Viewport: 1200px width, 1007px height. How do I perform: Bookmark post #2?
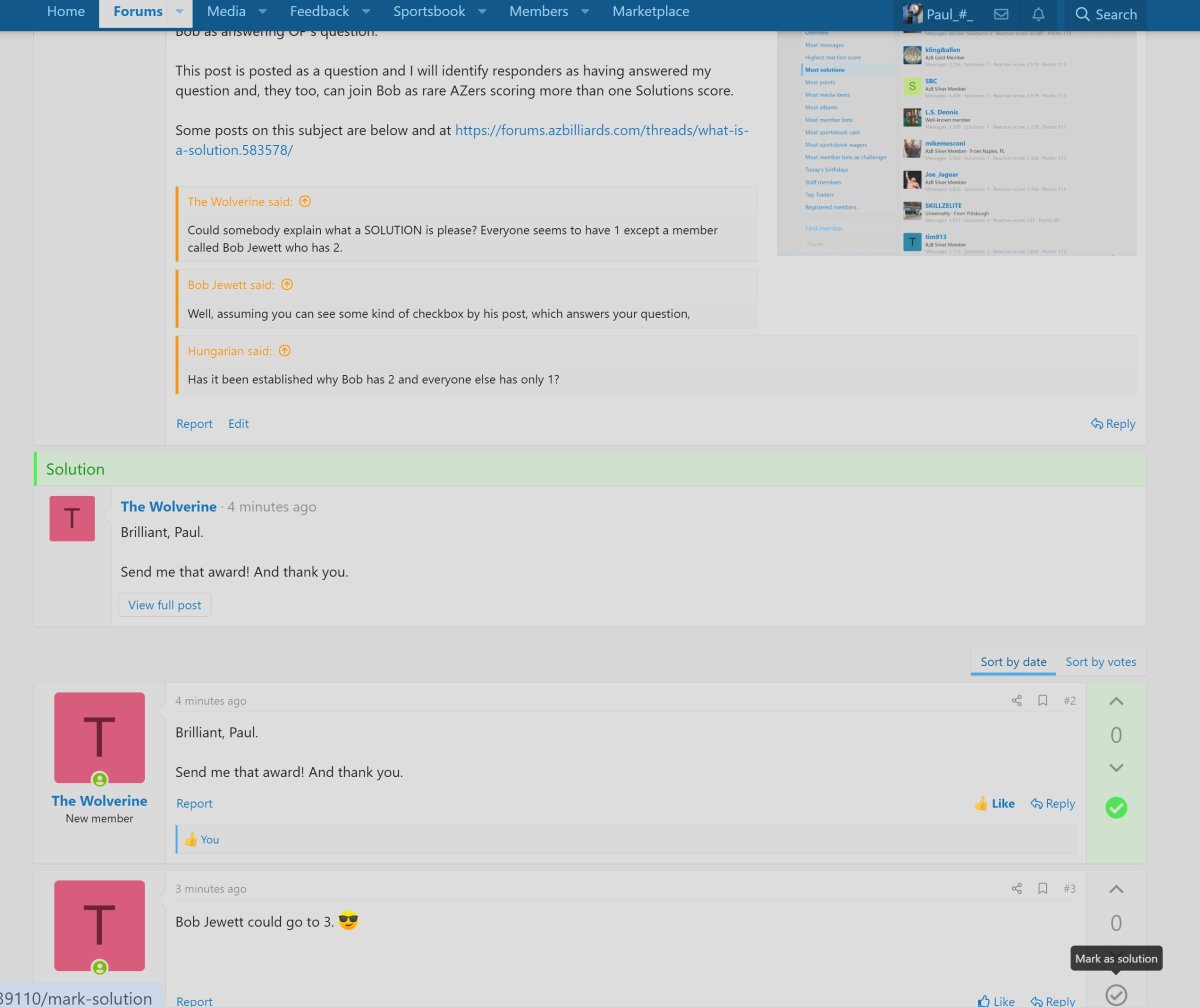click(x=1042, y=701)
